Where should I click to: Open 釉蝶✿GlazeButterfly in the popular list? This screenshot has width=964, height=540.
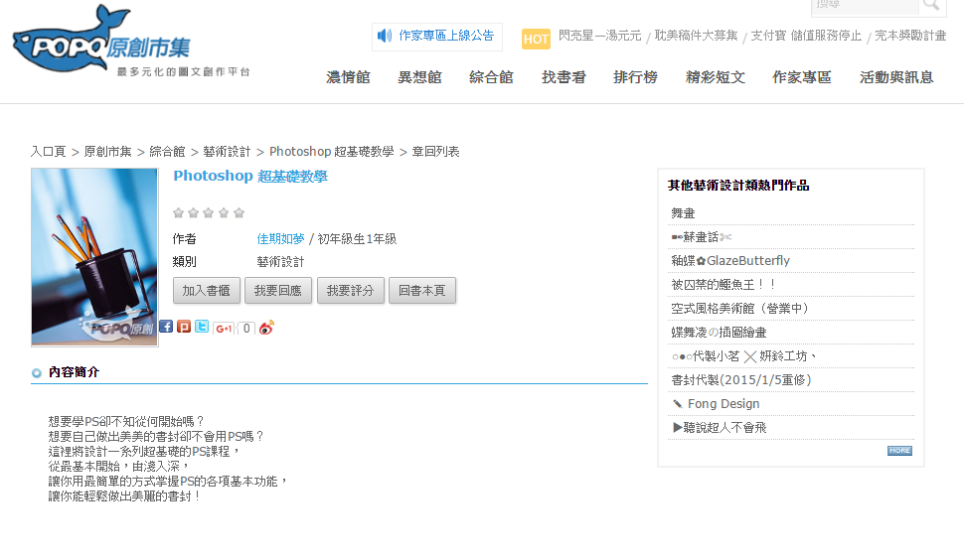[730, 261]
